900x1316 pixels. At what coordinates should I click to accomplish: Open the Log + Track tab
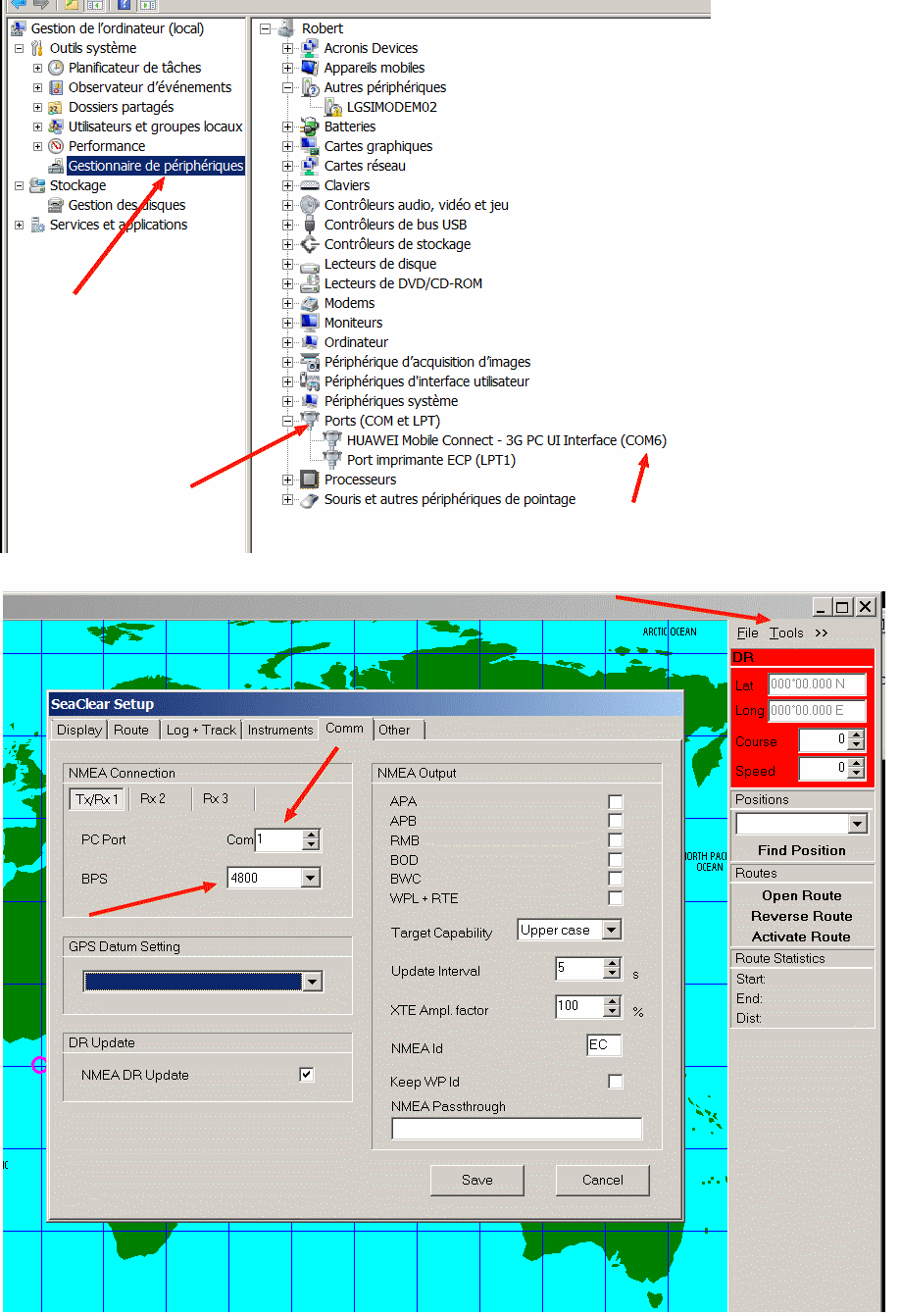pos(201,730)
